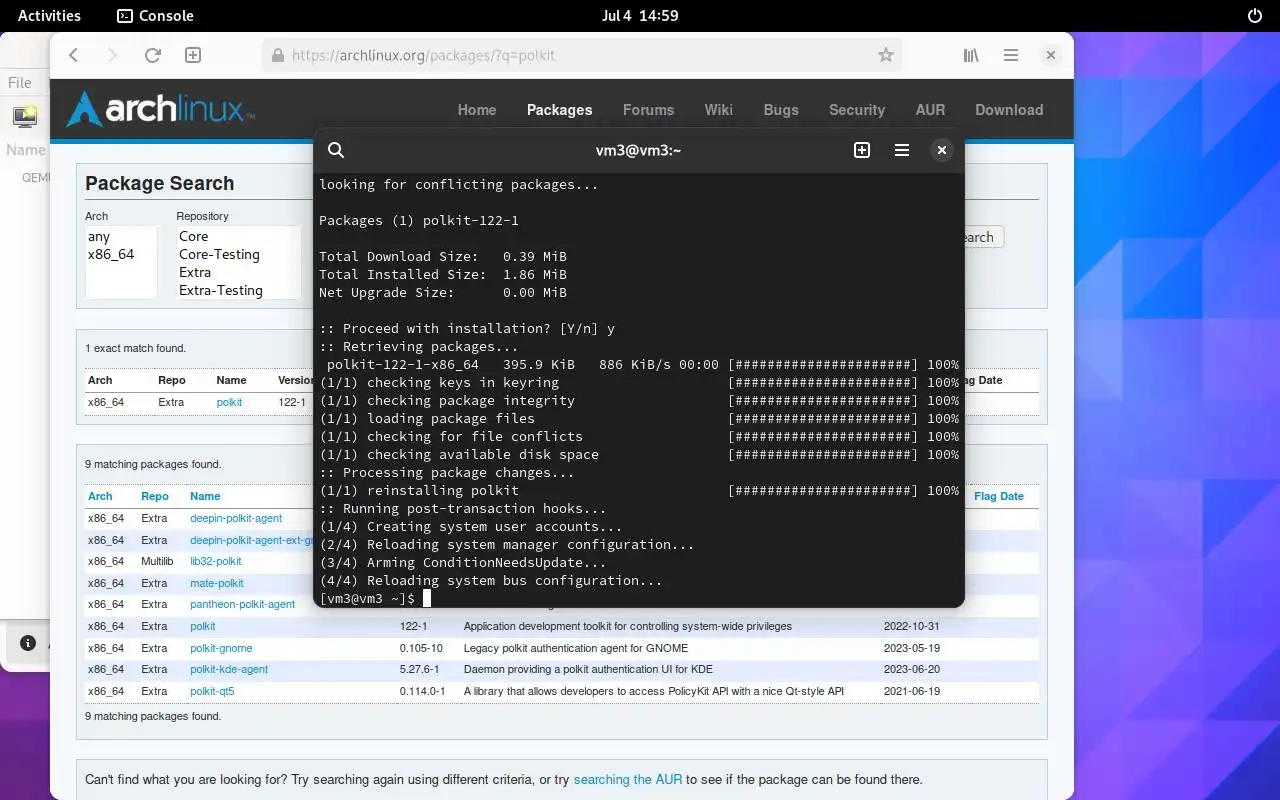Screen dimensions: 1280x800
Task: Open a new browser tab
Action: click(x=193, y=56)
